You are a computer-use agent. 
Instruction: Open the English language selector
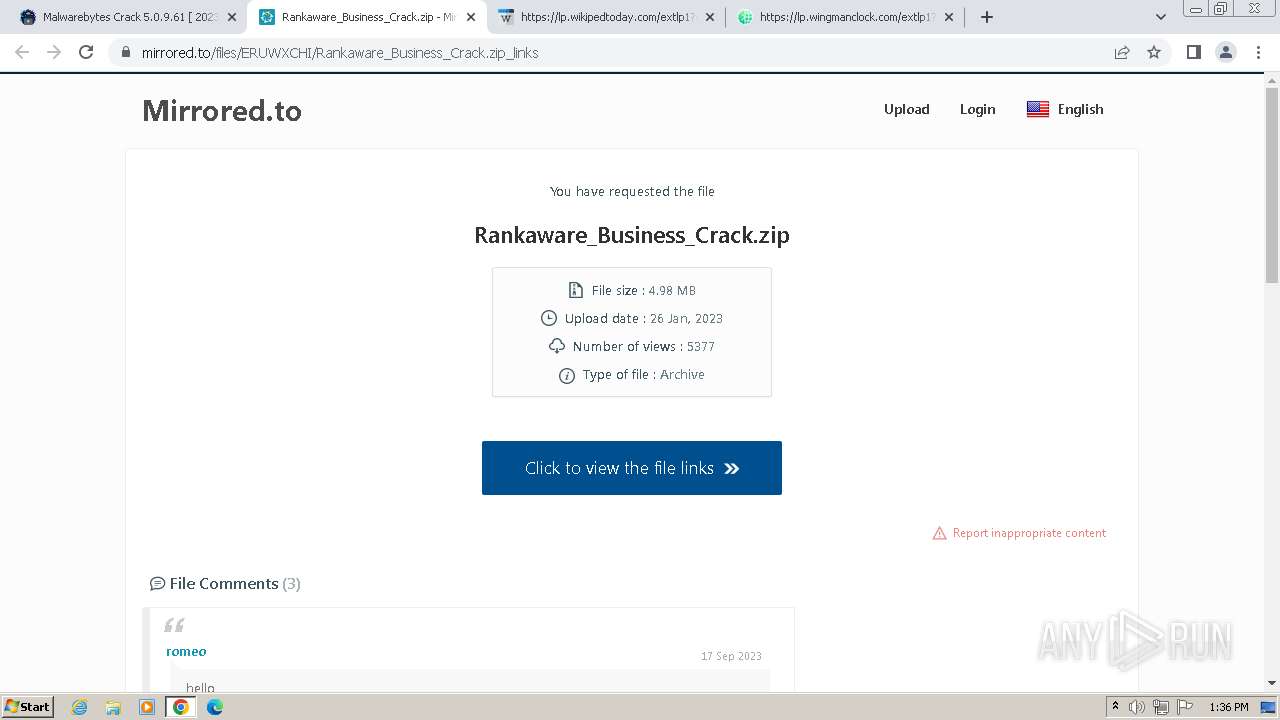coord(1065,109)
